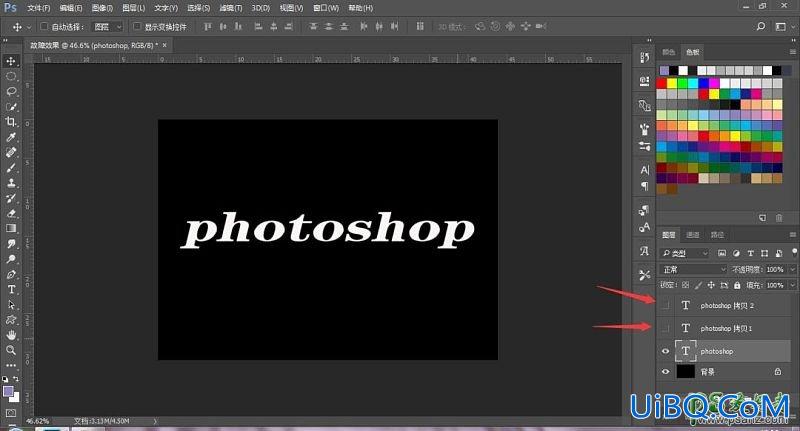Toggle Quick Mask mode button
This screenshot has width=800, height=431.
coord(11,412)
